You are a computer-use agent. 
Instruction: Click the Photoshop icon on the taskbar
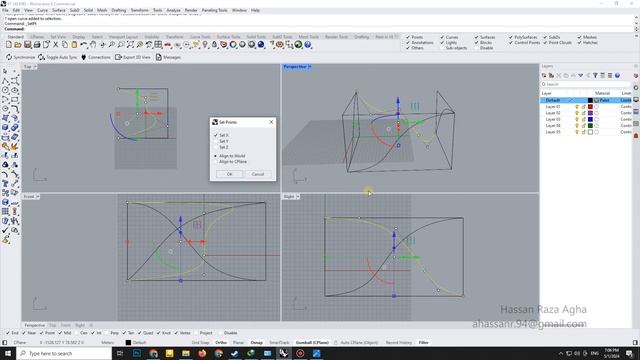(x=137, y=353)
